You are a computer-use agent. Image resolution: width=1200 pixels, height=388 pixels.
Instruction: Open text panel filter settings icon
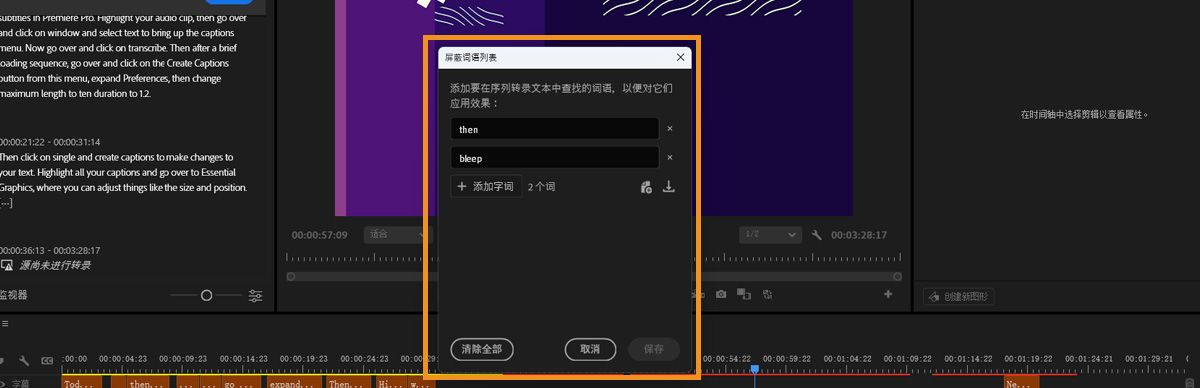tap(256, 295)
